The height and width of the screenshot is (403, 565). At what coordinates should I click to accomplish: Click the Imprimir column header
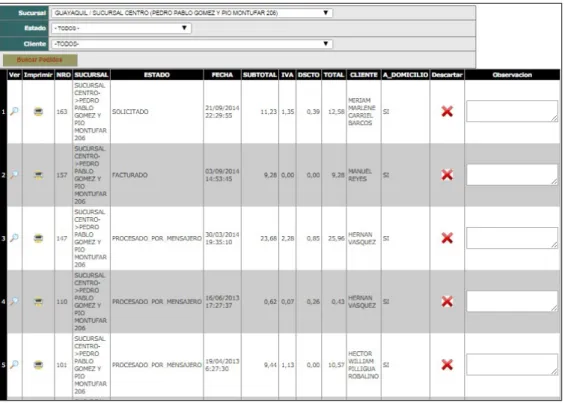pyautogui.click(x=38, y=75)
